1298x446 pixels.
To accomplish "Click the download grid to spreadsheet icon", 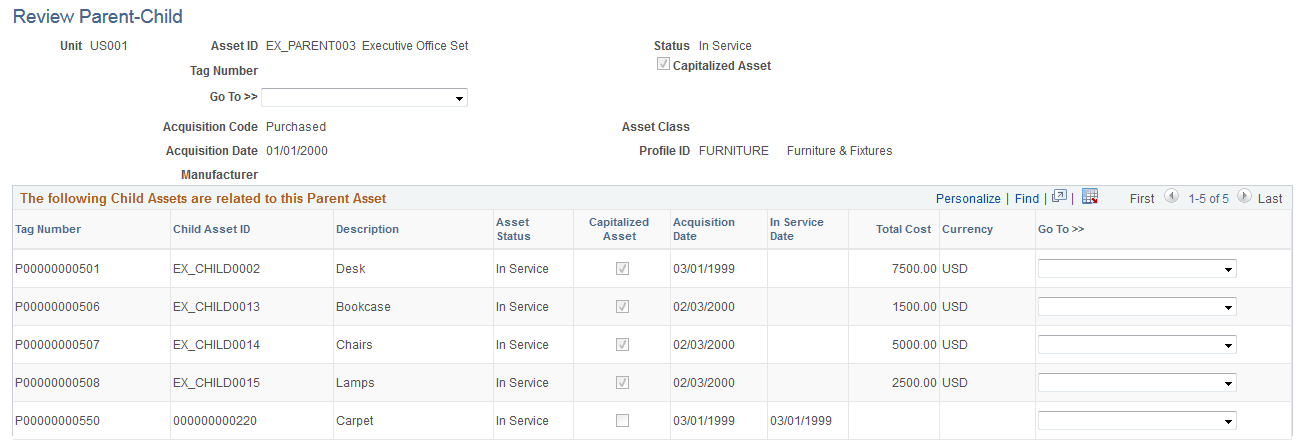I will pyautogui.click(x=1090, y=197).
